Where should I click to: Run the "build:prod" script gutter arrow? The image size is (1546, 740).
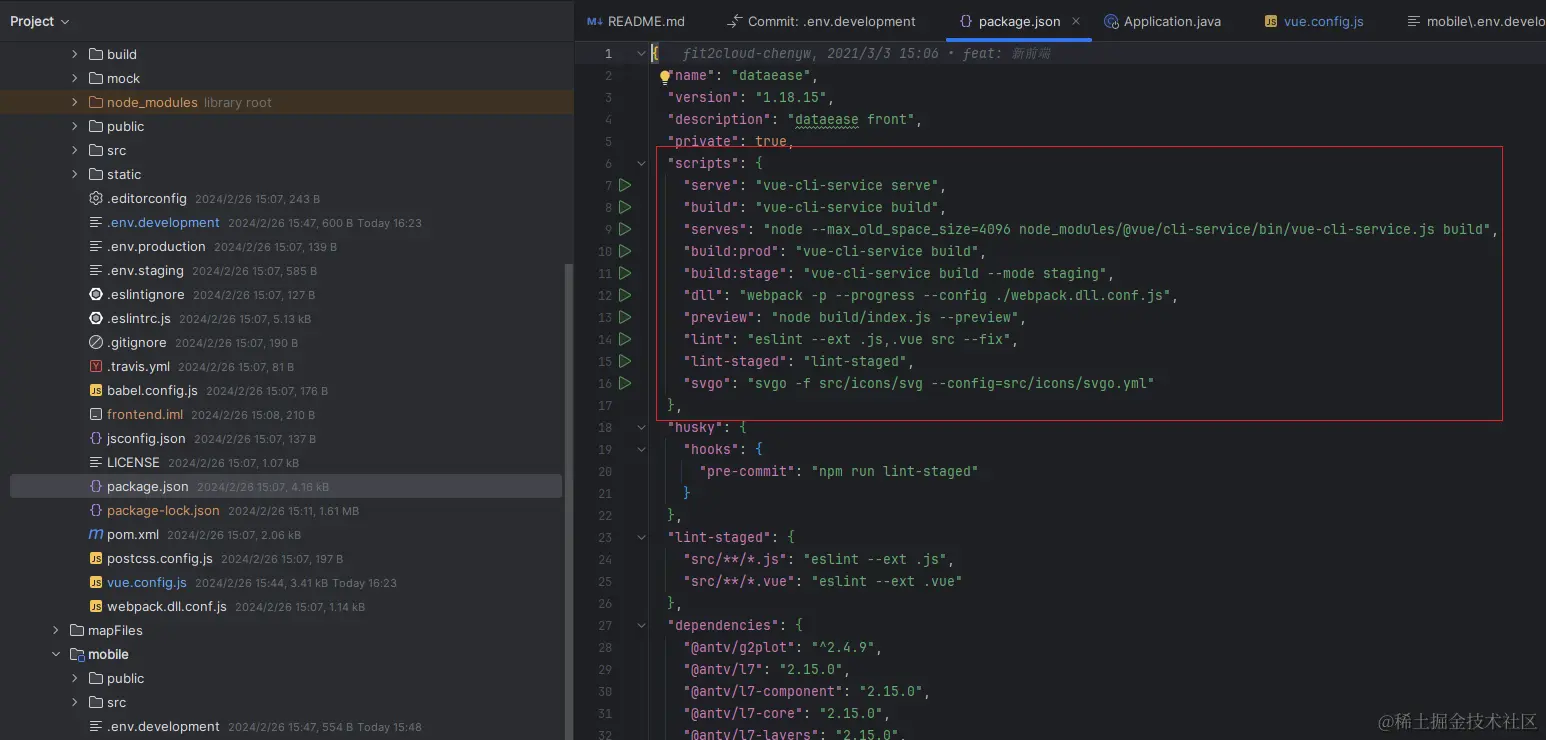(x=625, y=251)
